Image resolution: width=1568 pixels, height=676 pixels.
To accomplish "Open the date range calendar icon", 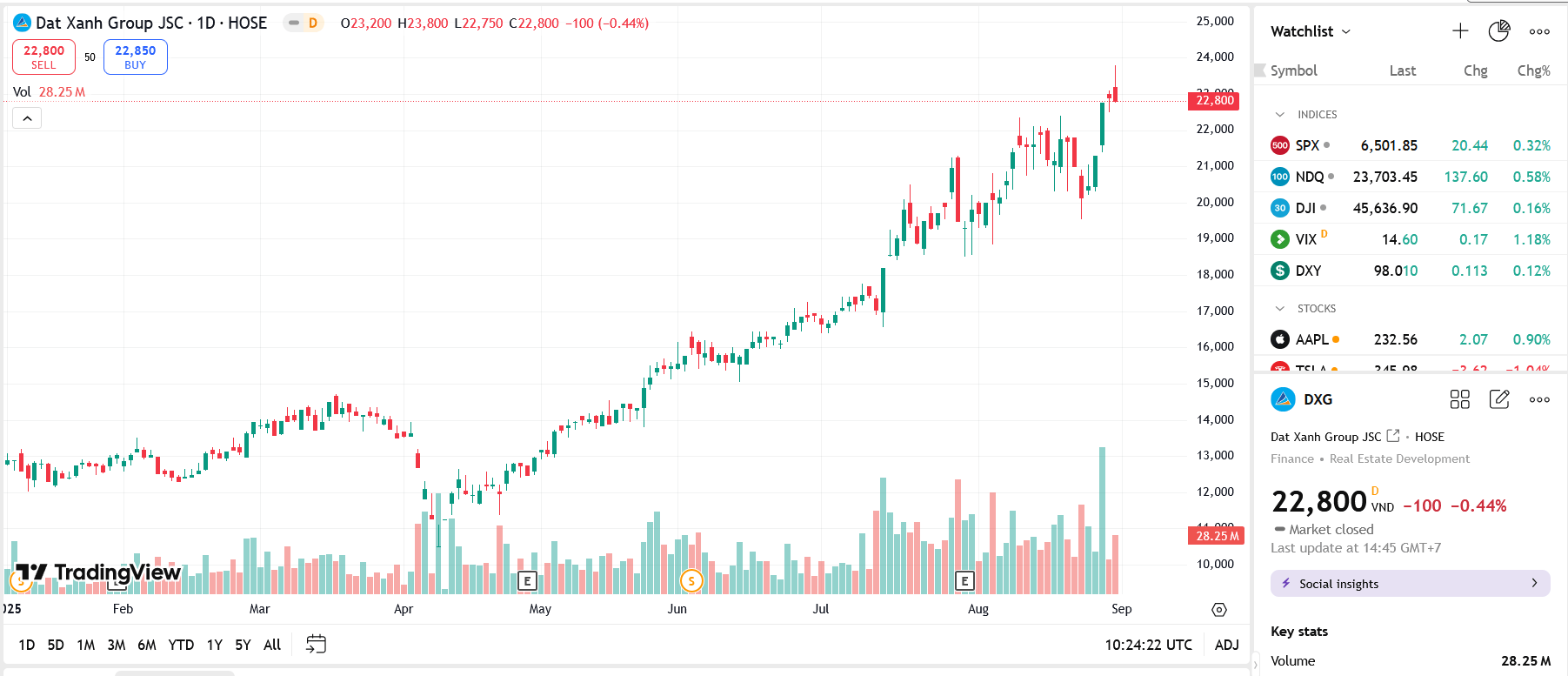I will 316,644.
